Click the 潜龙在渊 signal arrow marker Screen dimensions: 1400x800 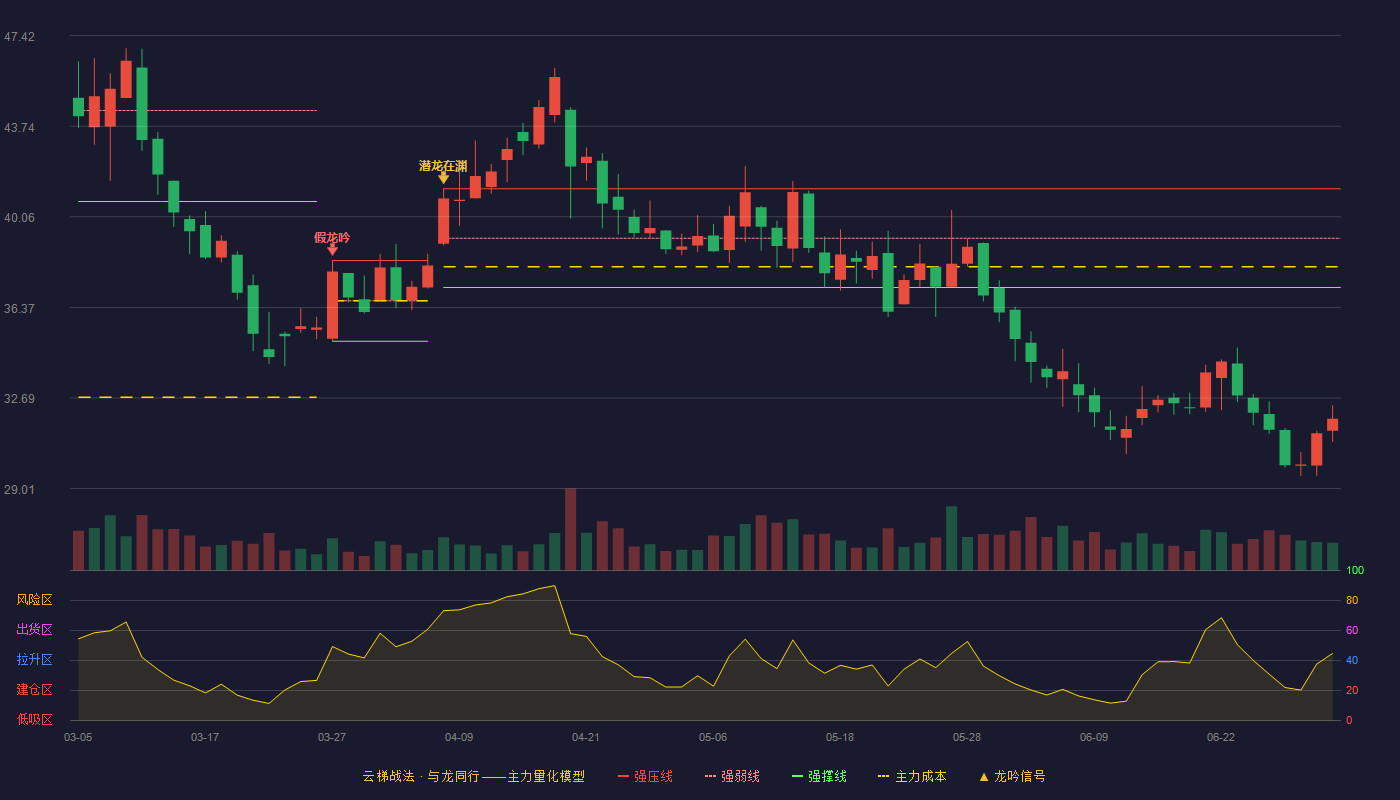[443, 178]
